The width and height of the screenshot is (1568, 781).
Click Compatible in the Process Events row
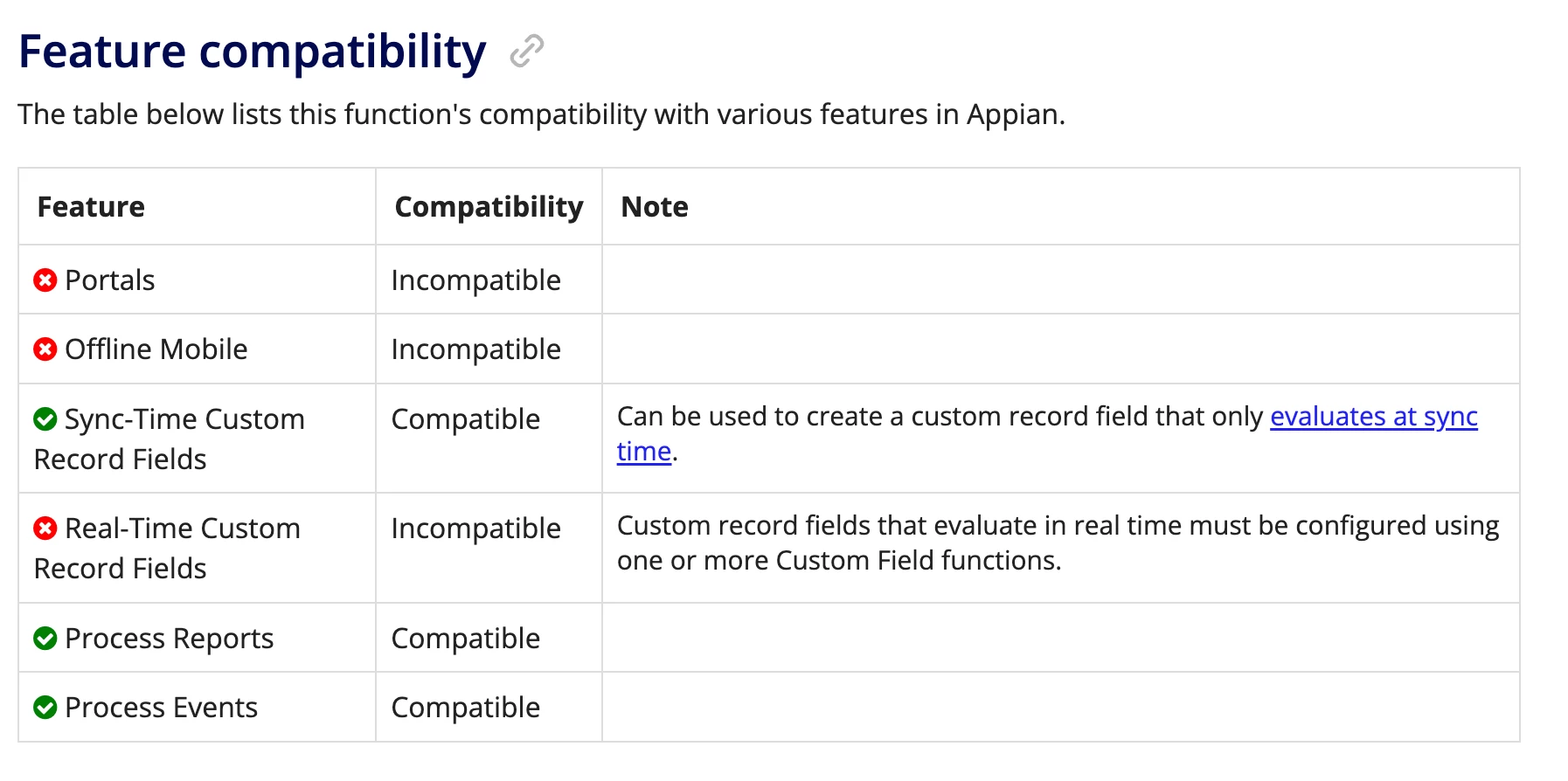point(465,708)
